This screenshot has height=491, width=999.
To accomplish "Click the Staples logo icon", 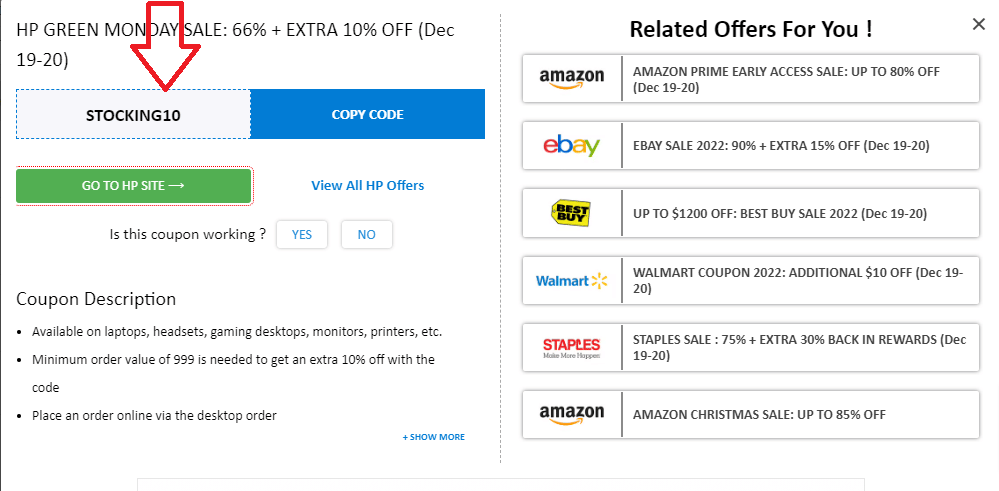I will [571, 348].
